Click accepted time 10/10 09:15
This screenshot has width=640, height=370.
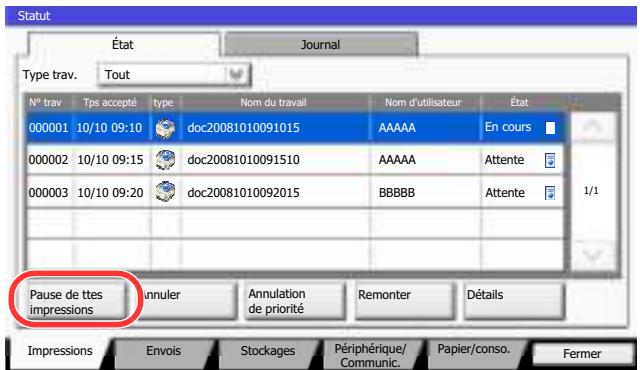point(110,160)
